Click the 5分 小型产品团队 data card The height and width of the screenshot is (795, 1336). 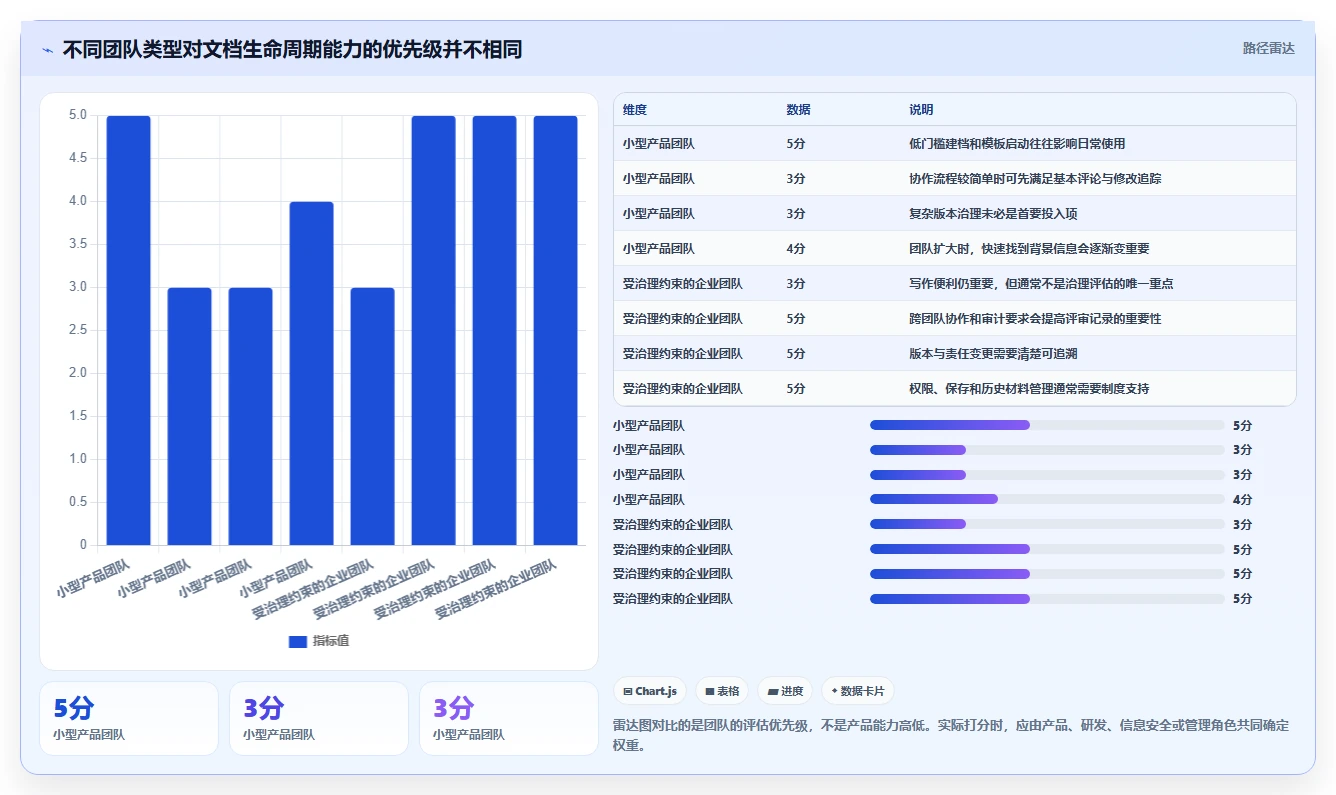coord(129,718)
